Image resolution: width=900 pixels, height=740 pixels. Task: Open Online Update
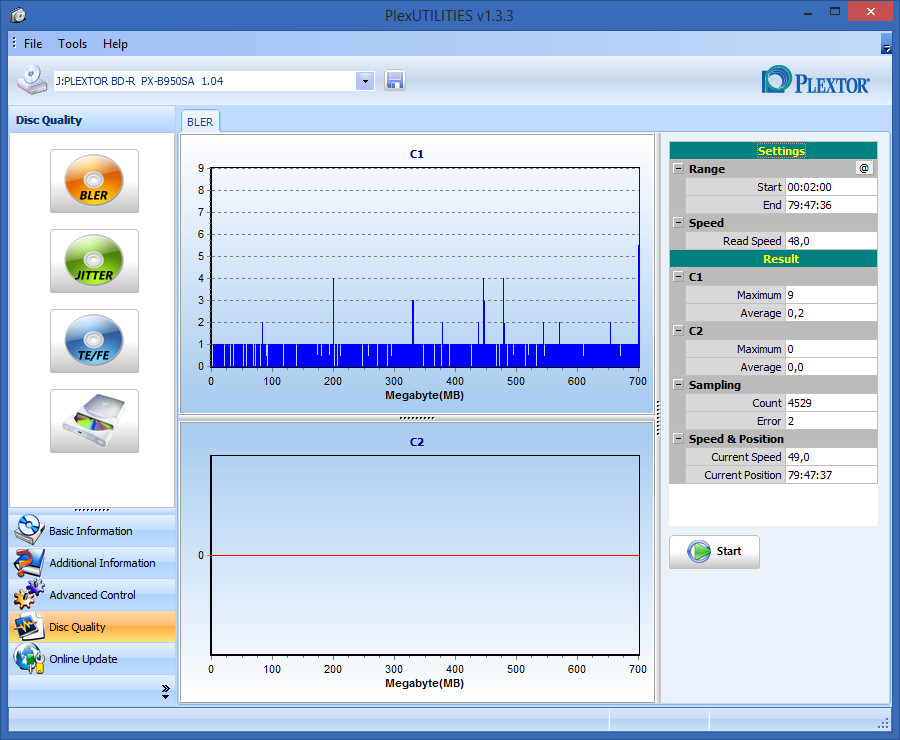(92, 658)
